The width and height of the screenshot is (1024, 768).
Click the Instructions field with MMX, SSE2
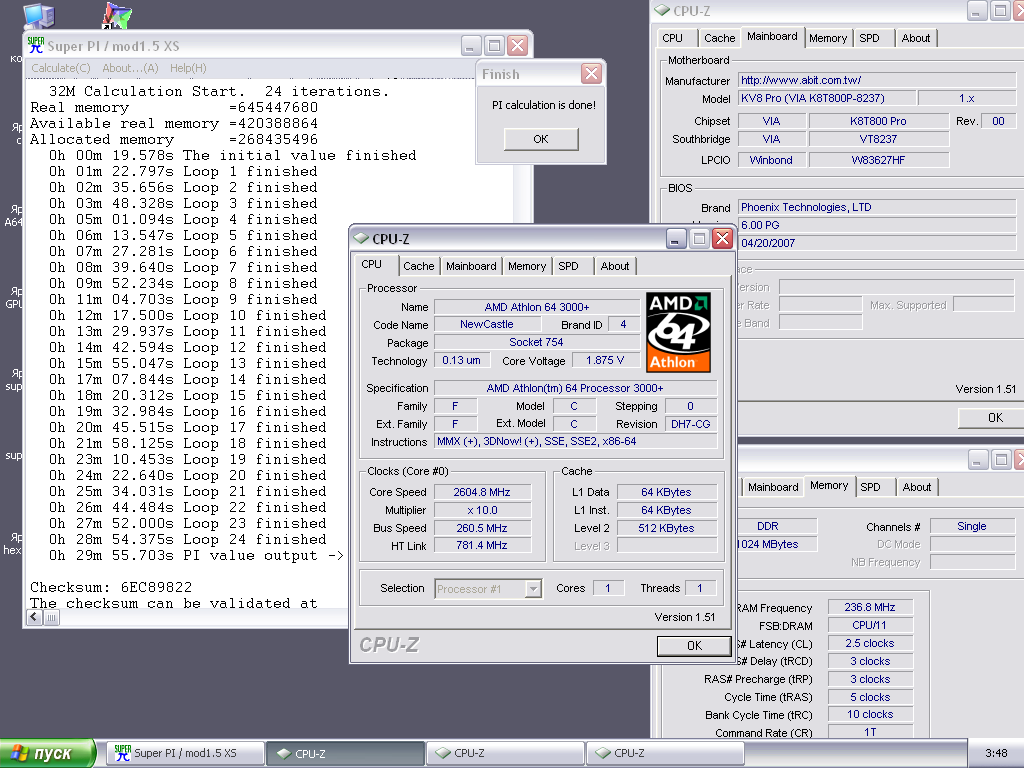click(575, 441)
